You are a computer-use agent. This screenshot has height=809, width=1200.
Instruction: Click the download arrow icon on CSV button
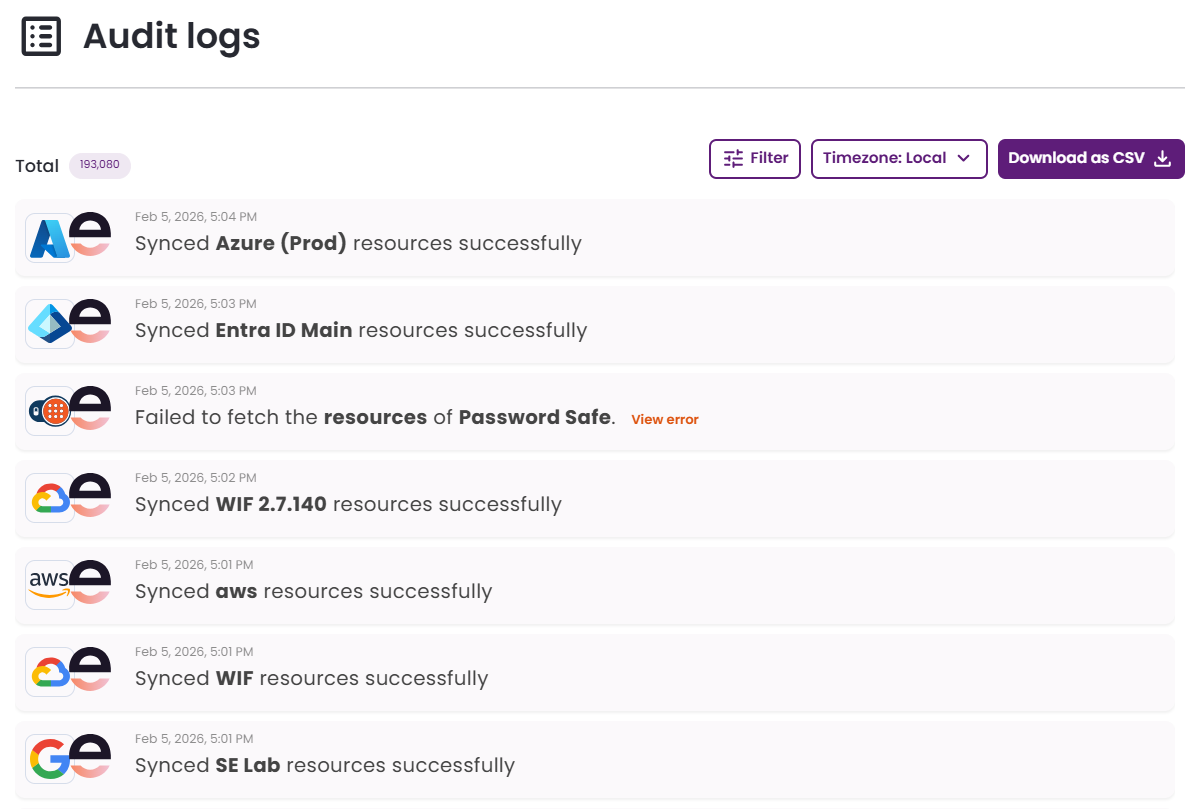pos(1162,158)
